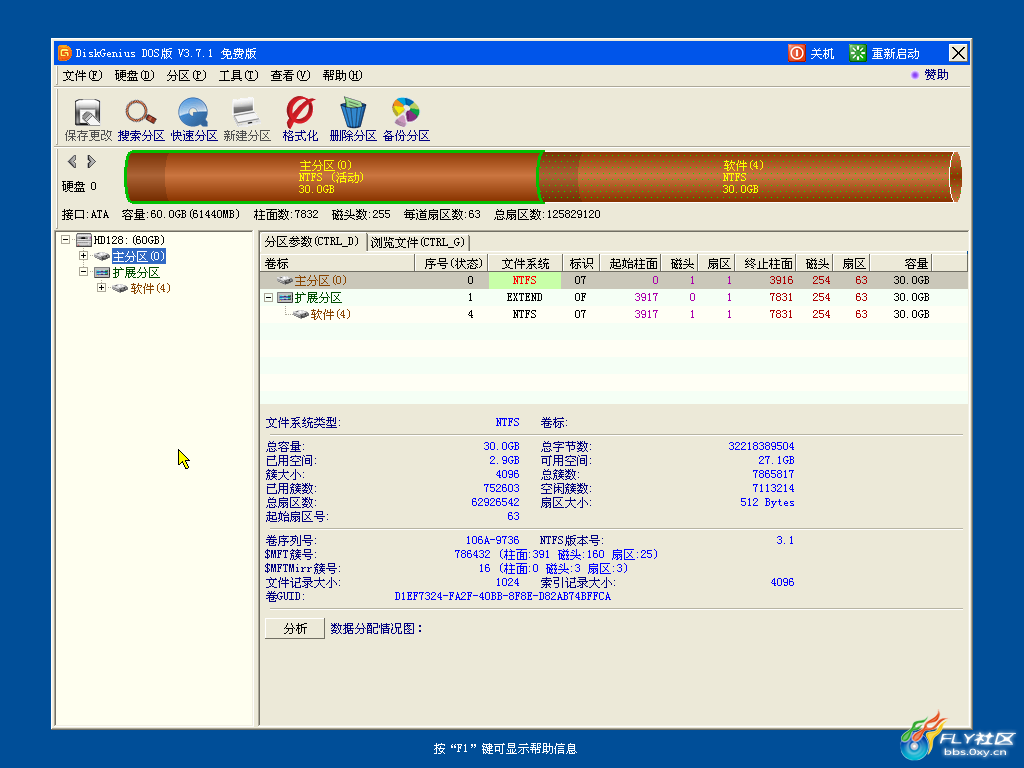Click the volume serial number 106A-9736
This screenshot has width=1024, height=768.
(492, 540)
